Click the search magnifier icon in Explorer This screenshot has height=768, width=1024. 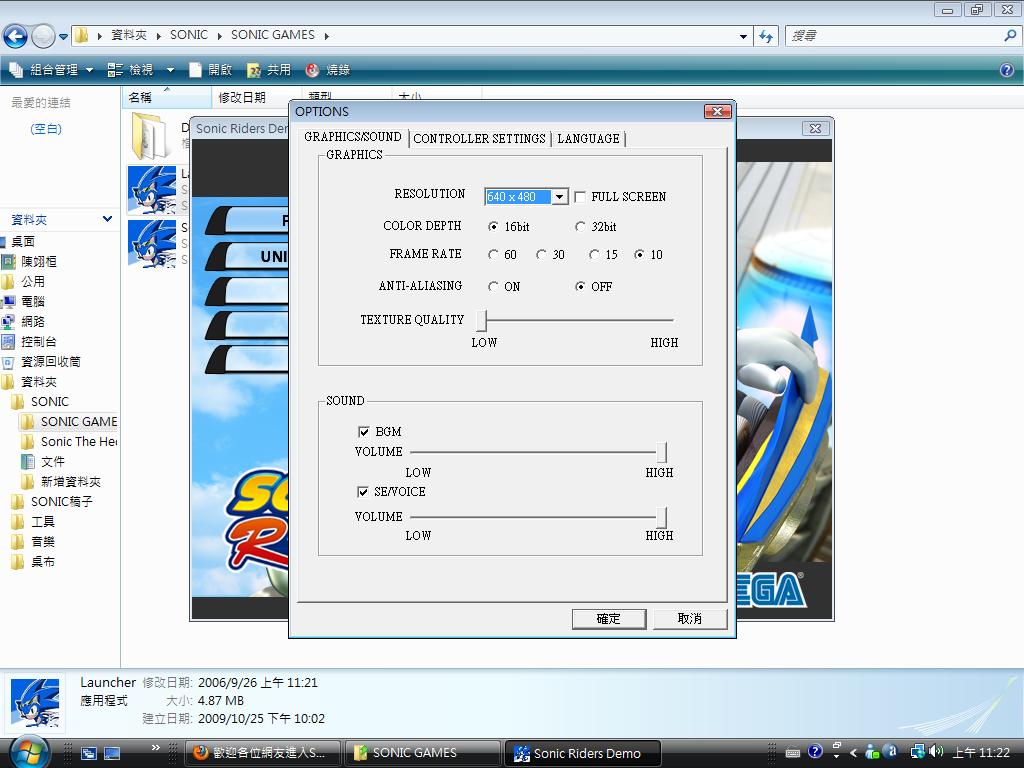point(1010,35)
